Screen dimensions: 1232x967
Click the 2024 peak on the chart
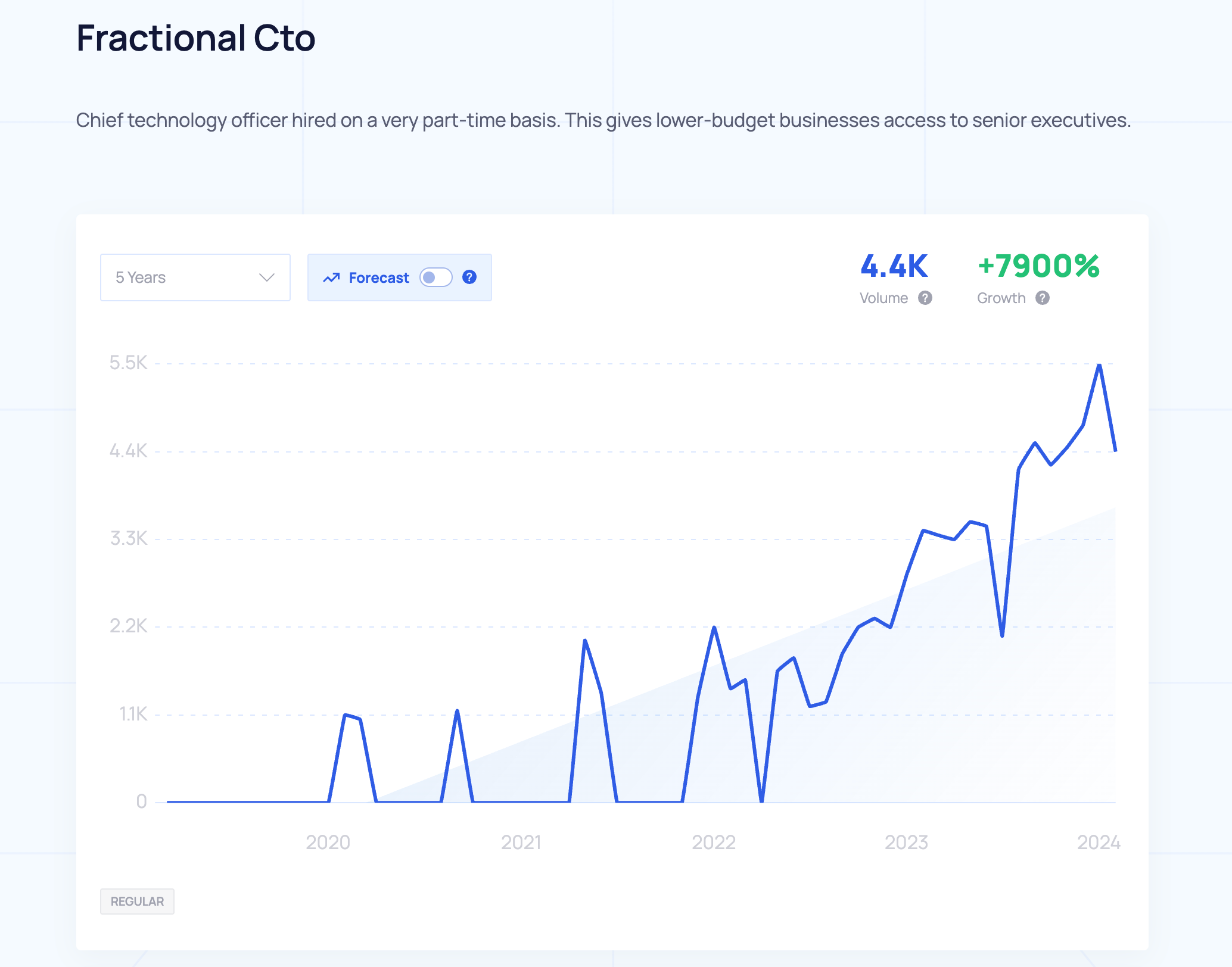tap(1099, 365)
